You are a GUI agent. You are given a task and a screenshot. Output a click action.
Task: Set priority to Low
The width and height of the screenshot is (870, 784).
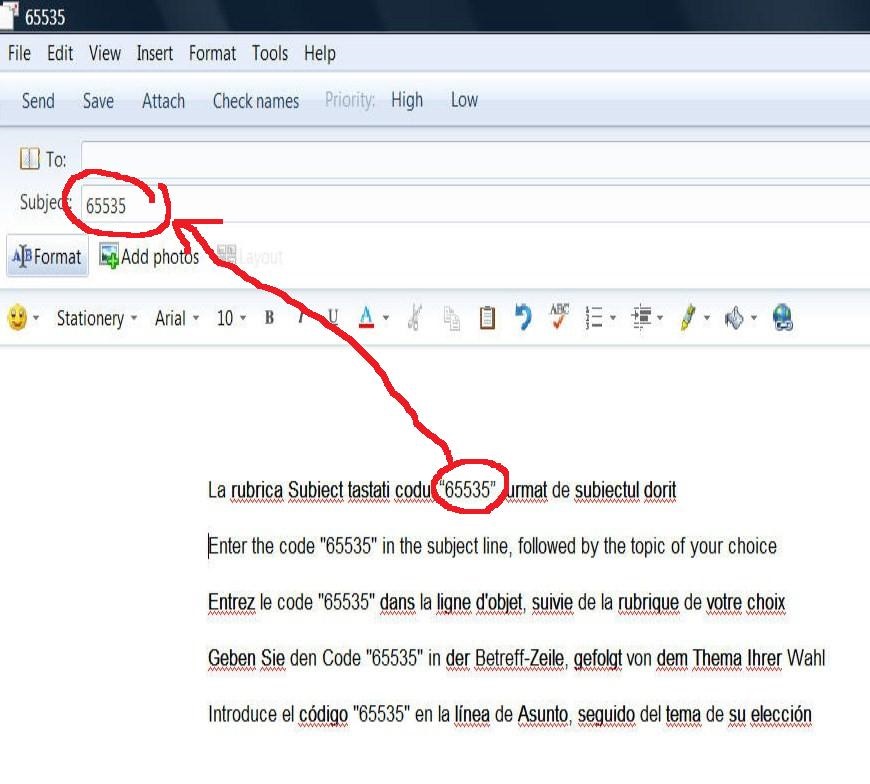tap(464, 100)
